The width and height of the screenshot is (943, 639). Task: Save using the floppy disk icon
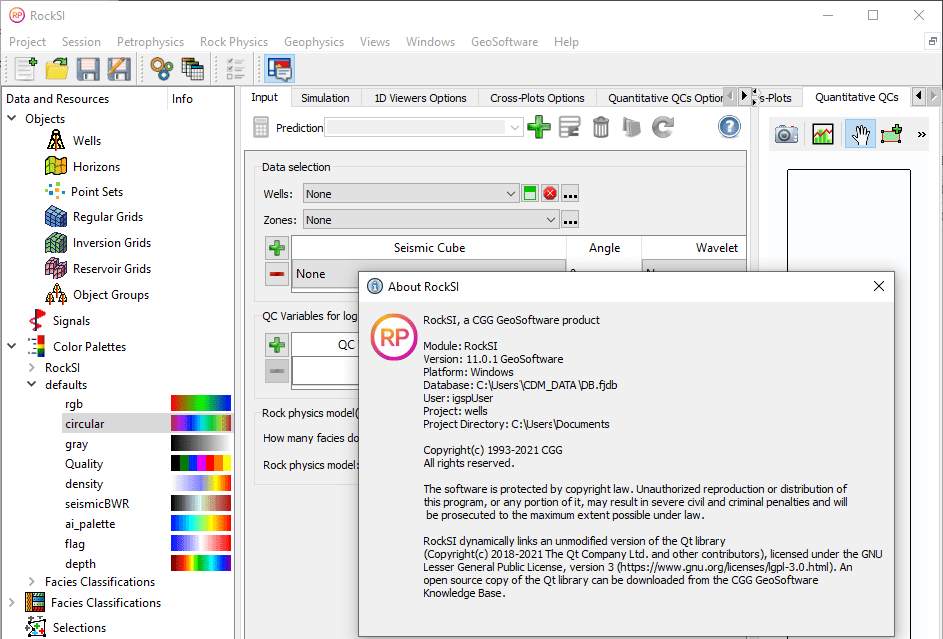coord(88,69)
